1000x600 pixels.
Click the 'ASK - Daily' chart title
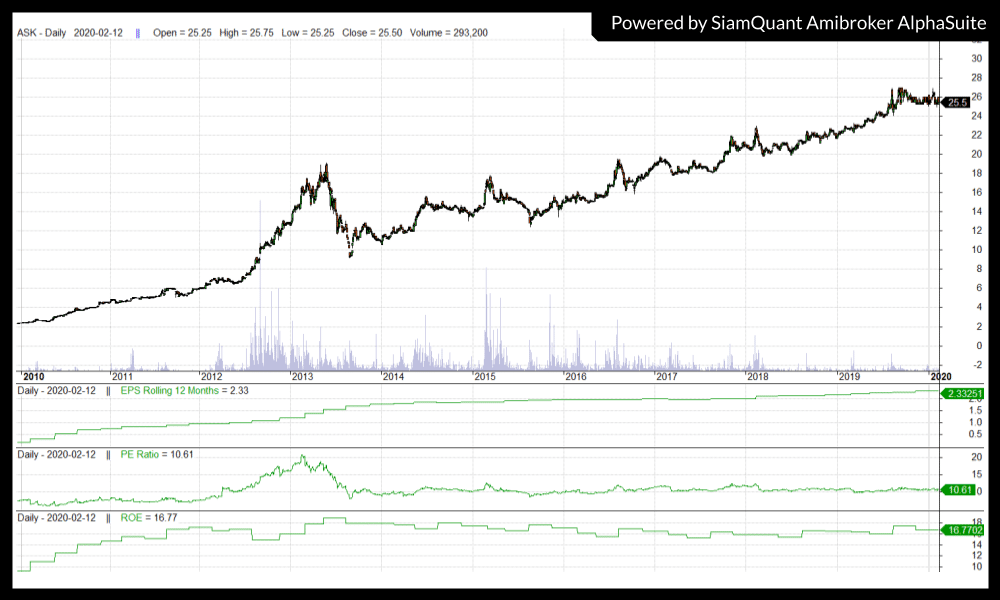[43, 33]
